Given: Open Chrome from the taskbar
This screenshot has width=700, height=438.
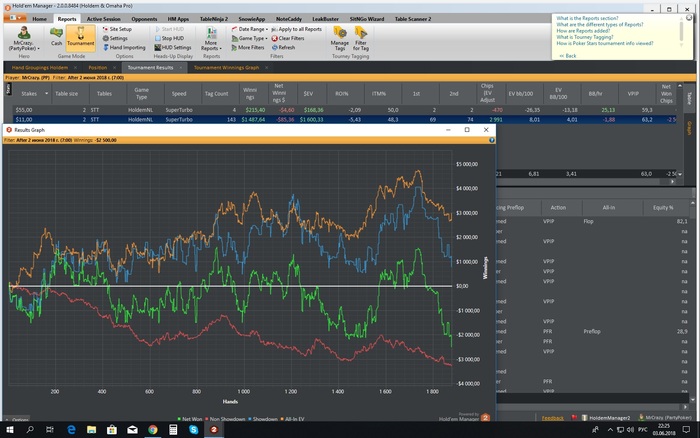Looking at the screenshot, I should click(x=153, y=430).
